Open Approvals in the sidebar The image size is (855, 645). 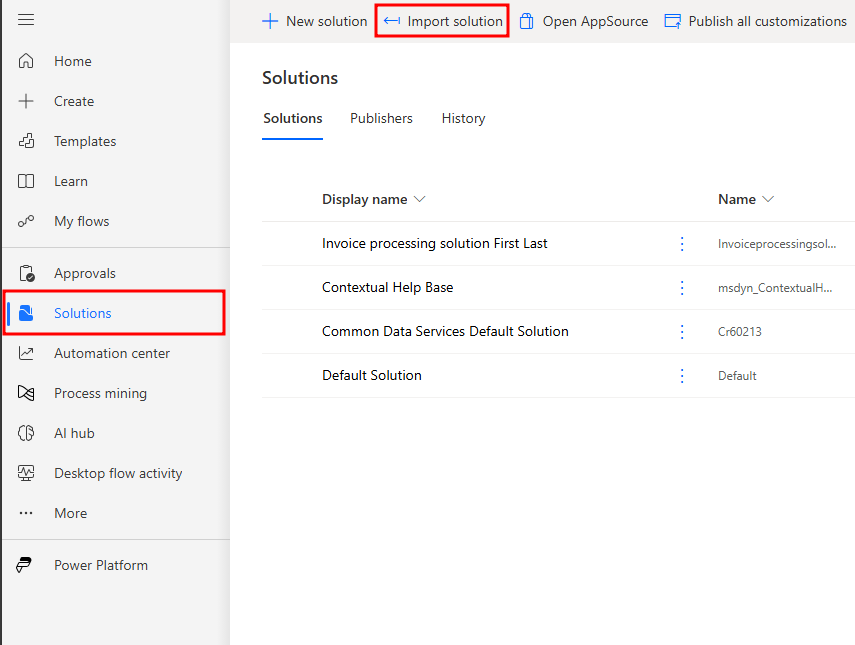(x=85, y=273)
